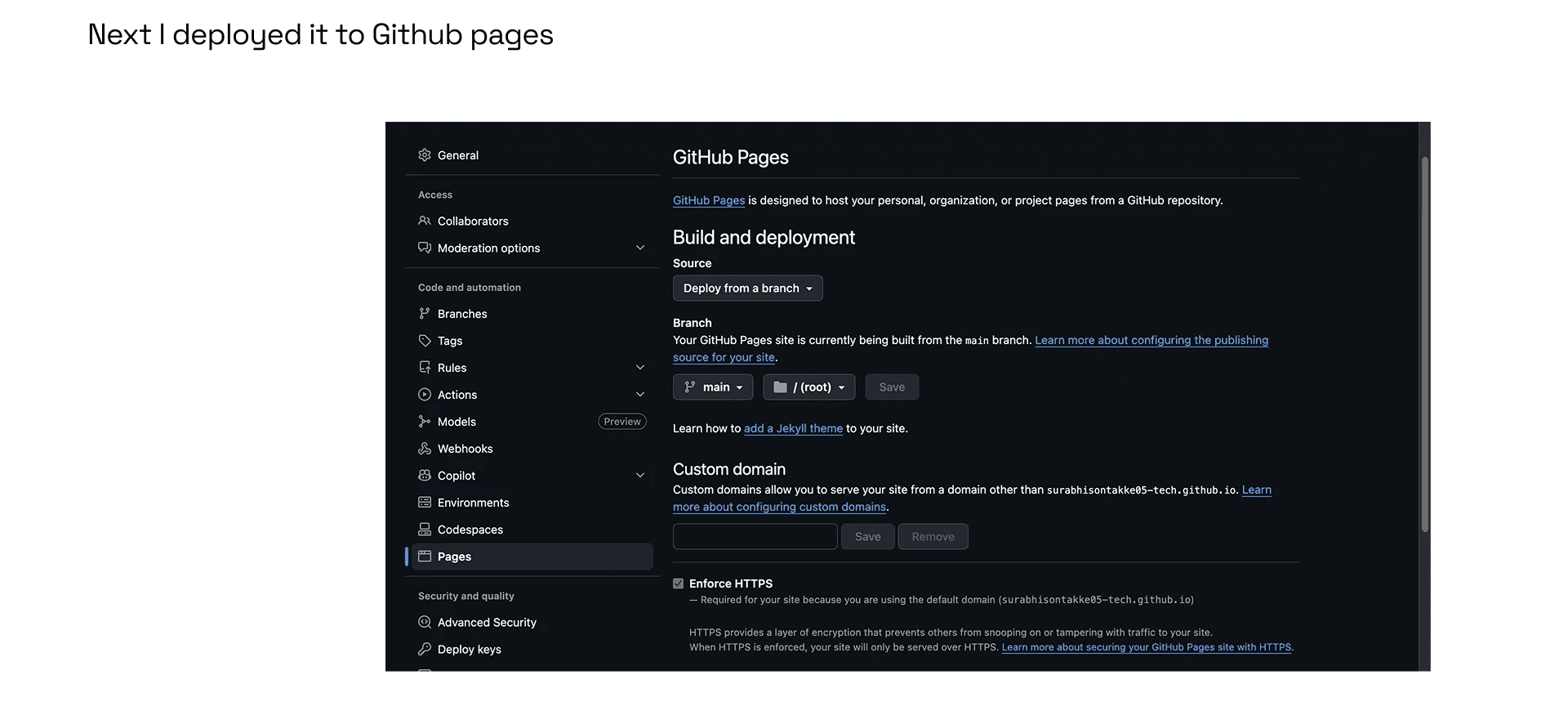Open the / (root) folder dropdown
This screenshot has width=1568, height=702.
[808, 387]
